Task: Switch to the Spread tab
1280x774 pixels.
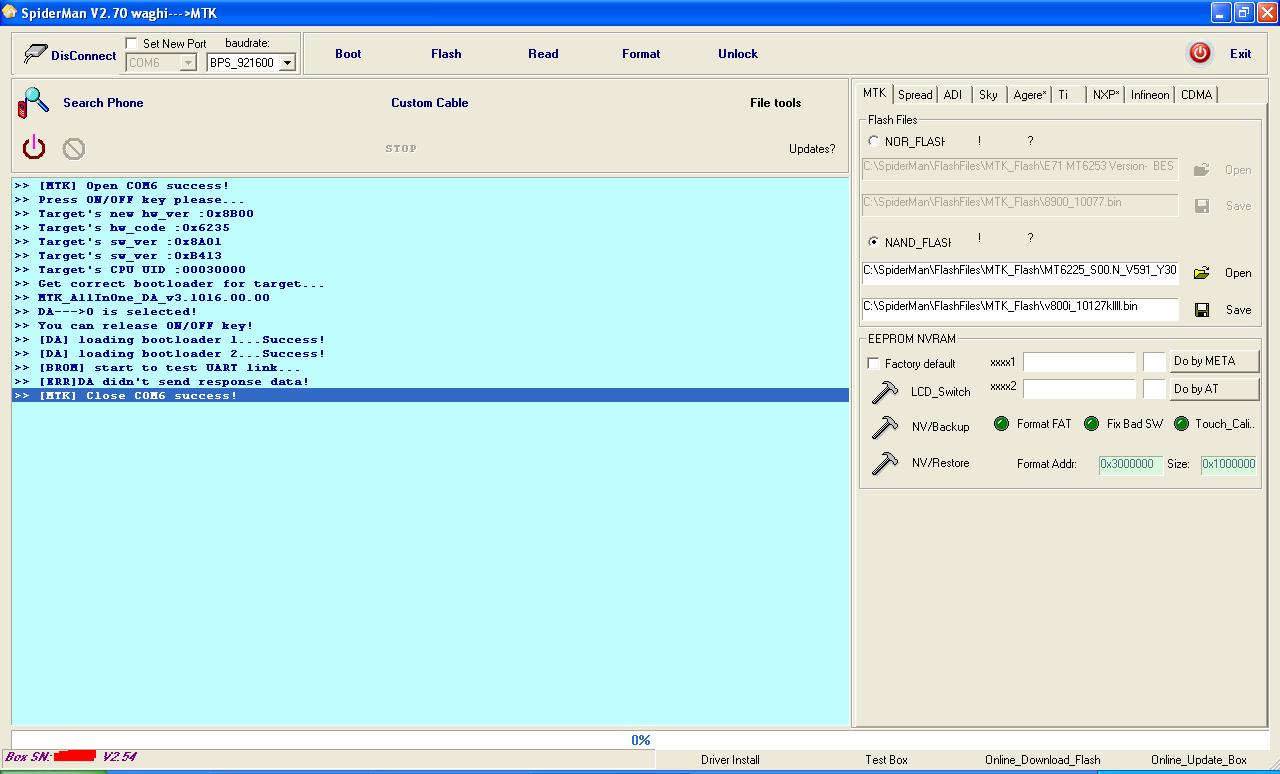Action: point(915,95)
